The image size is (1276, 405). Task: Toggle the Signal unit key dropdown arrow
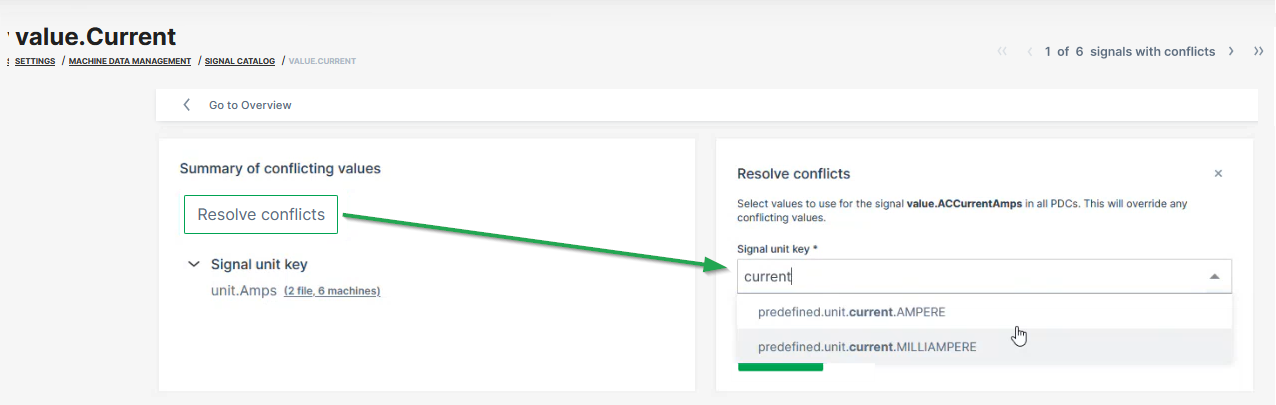tap(1214, 276)
